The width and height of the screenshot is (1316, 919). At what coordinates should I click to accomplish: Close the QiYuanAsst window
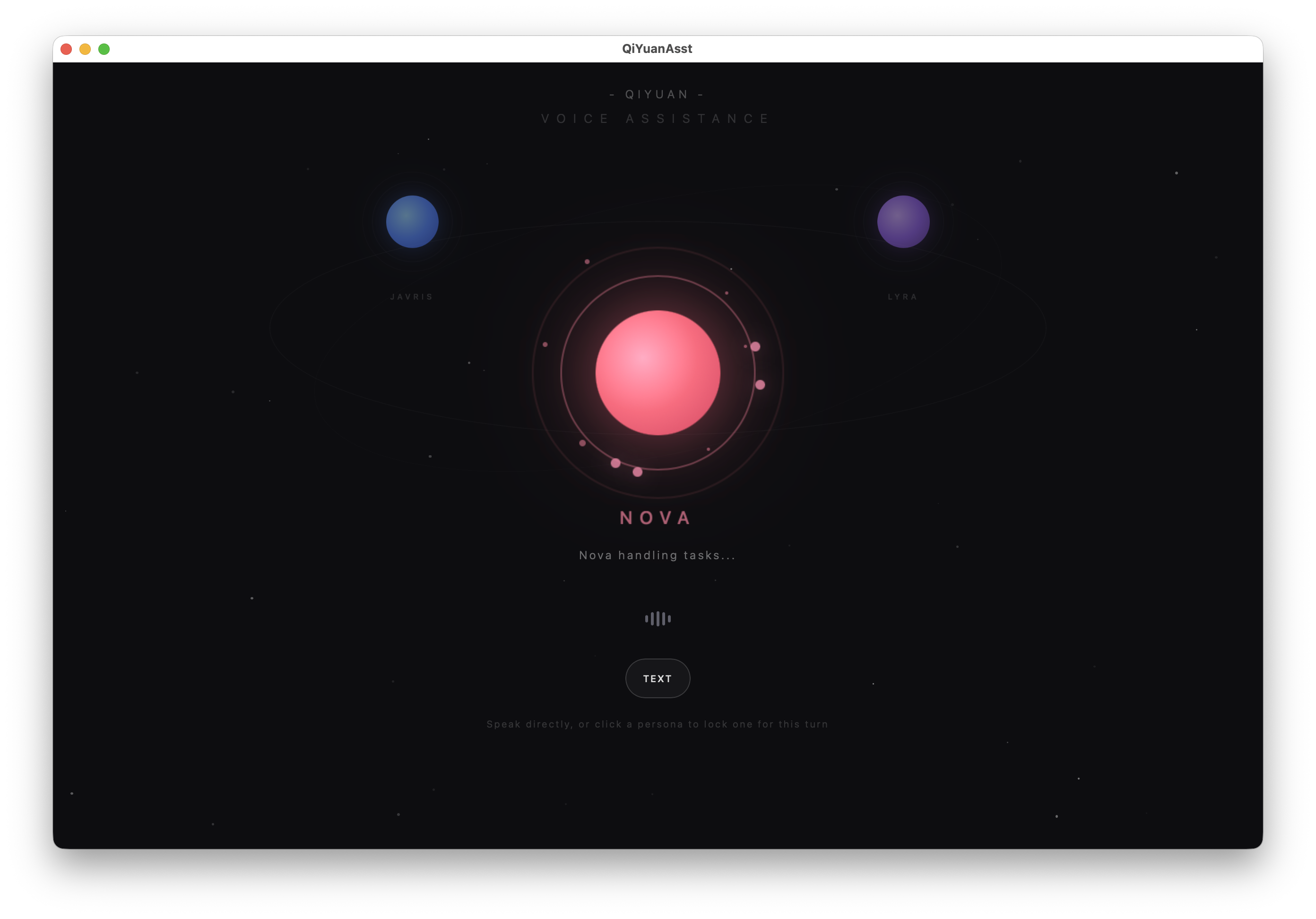[x=67, y=49]
